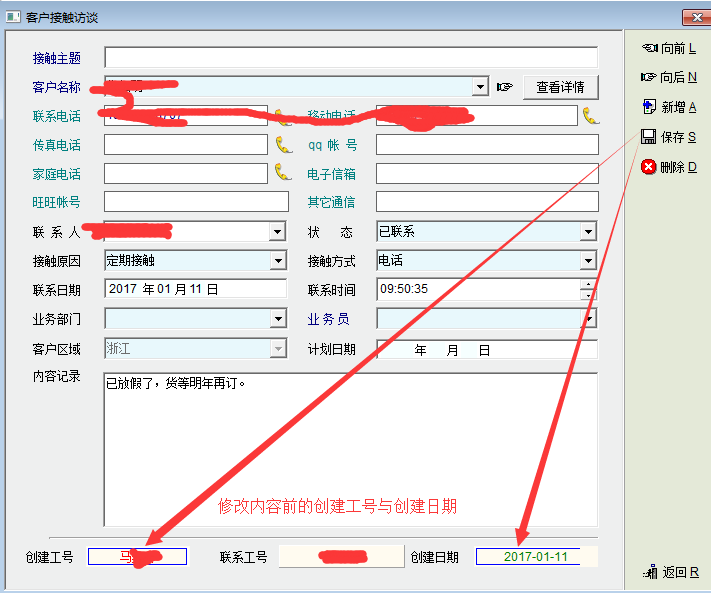
Task: Click the phone icon beside 传真电话 field
Action: coord(283,145)
